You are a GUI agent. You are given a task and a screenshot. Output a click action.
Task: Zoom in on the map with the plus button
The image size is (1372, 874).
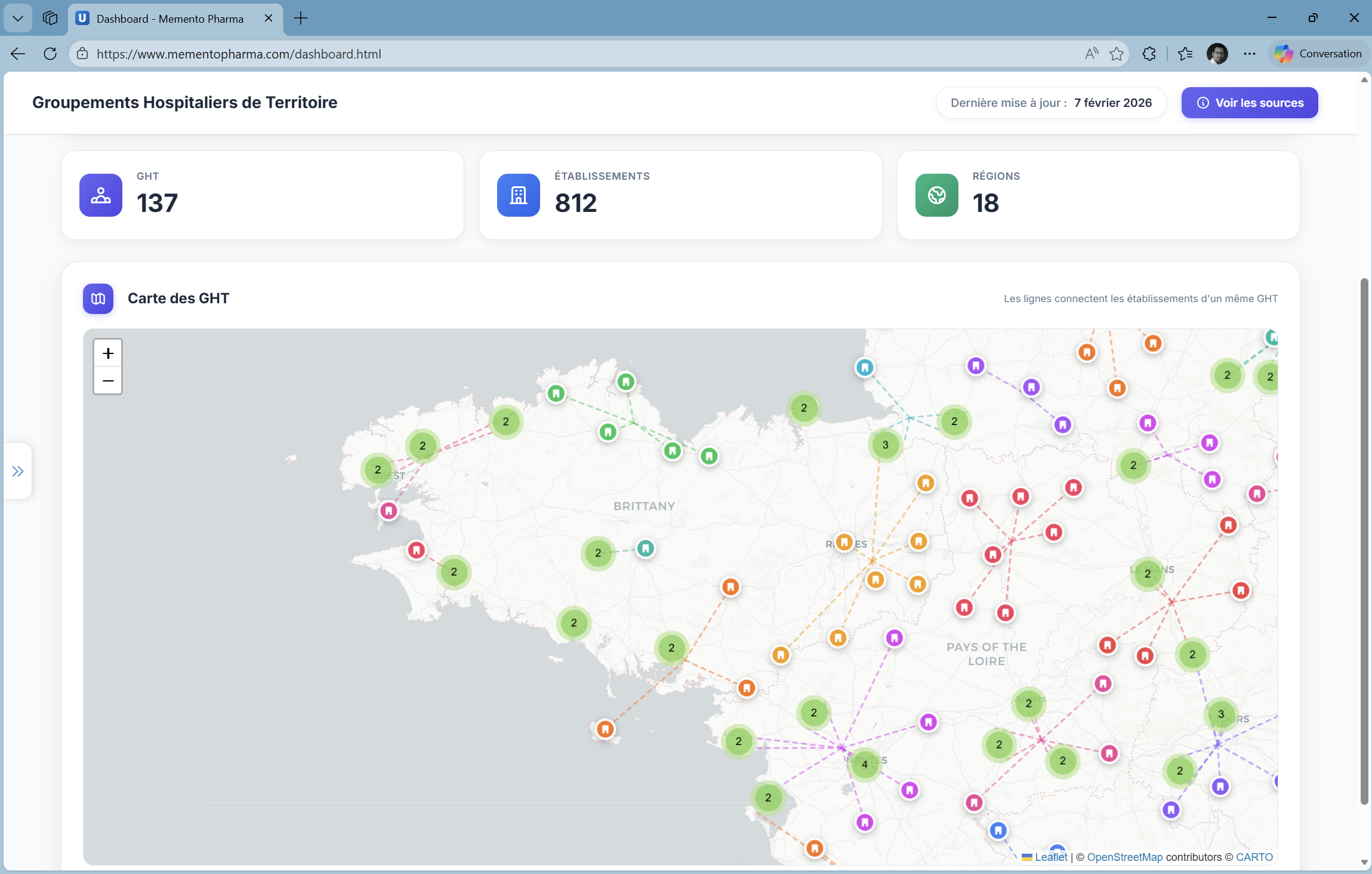pyautogui.click(x=107, y=352)
